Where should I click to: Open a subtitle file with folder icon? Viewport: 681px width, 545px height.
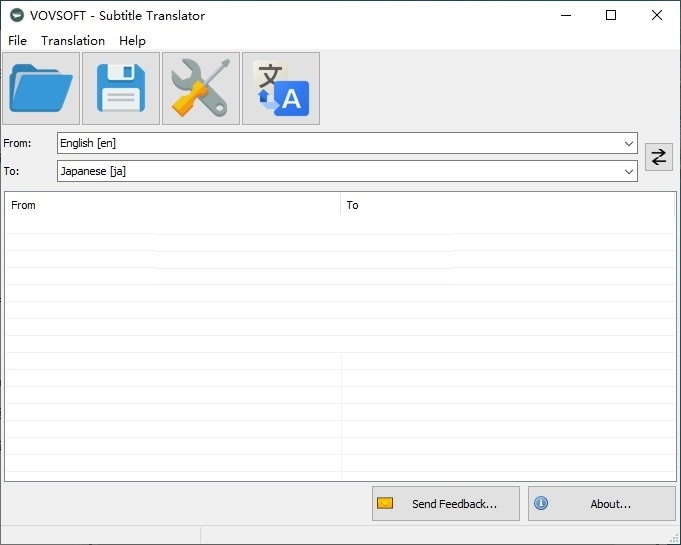(x=41, y=89)
